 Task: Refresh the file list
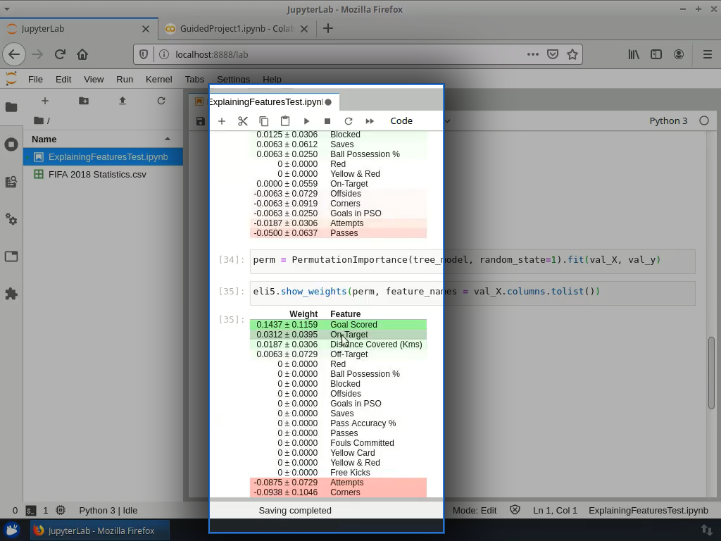pos(161,101)
